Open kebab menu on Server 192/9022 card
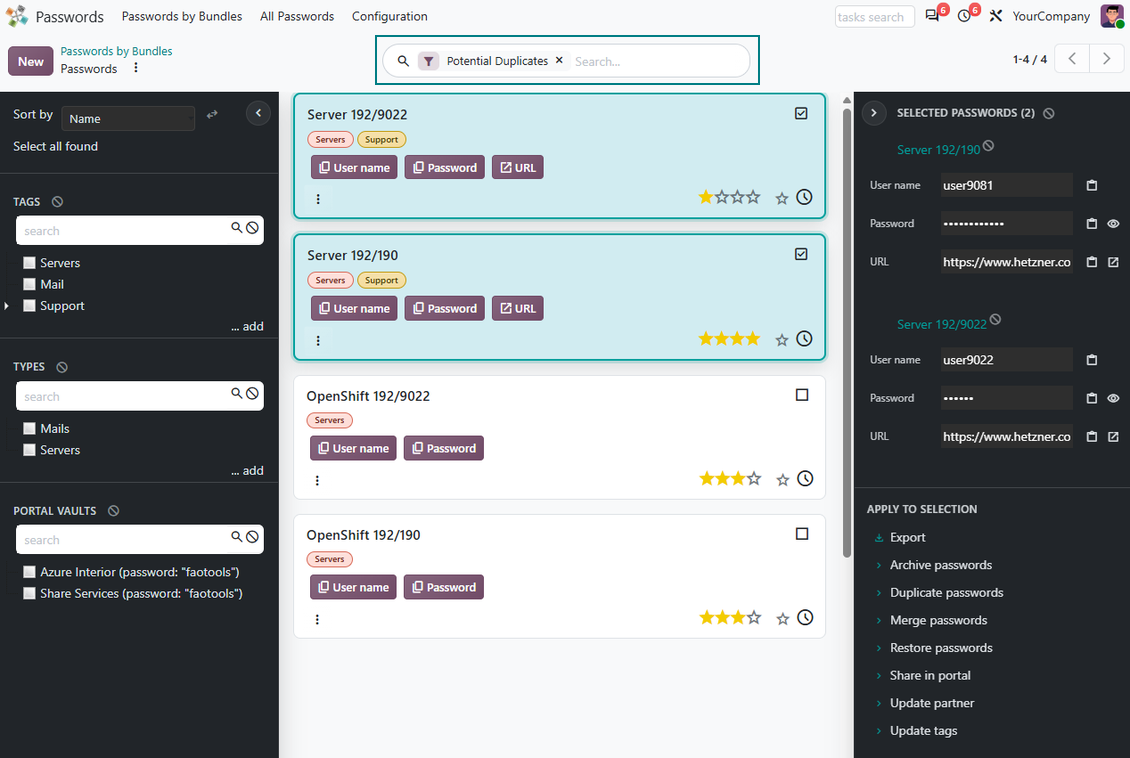Viewport: 1130px width, 758px height. click(318, 199)
